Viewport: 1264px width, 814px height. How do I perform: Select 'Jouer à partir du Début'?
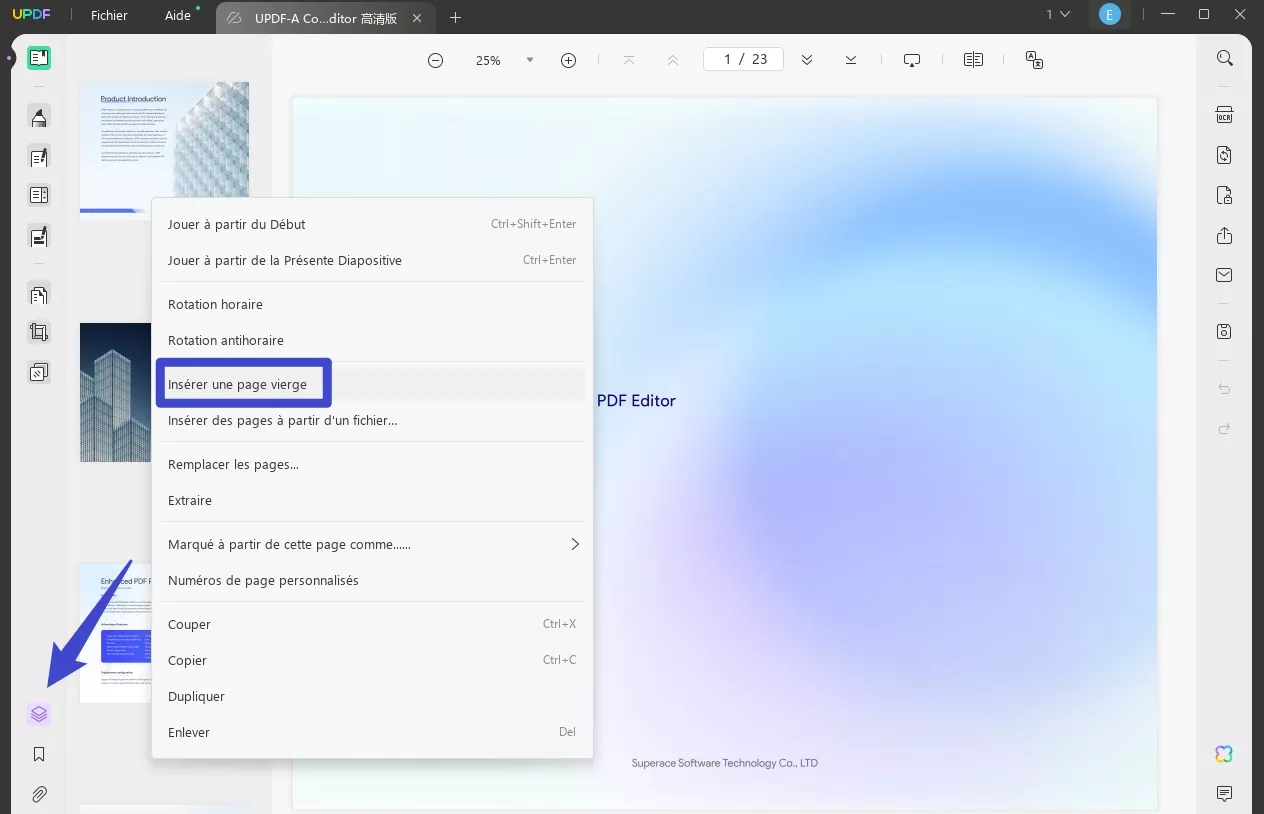pos(372,224)
